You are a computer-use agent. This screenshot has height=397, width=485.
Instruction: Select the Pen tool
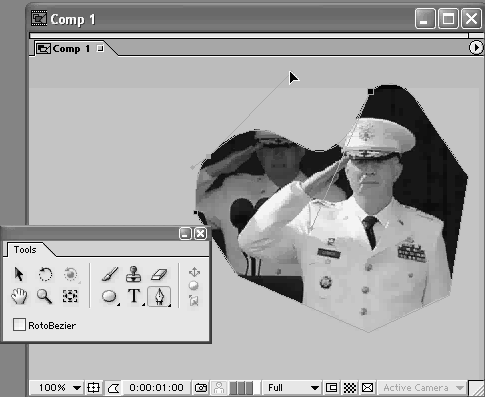(x=159, y=296)
